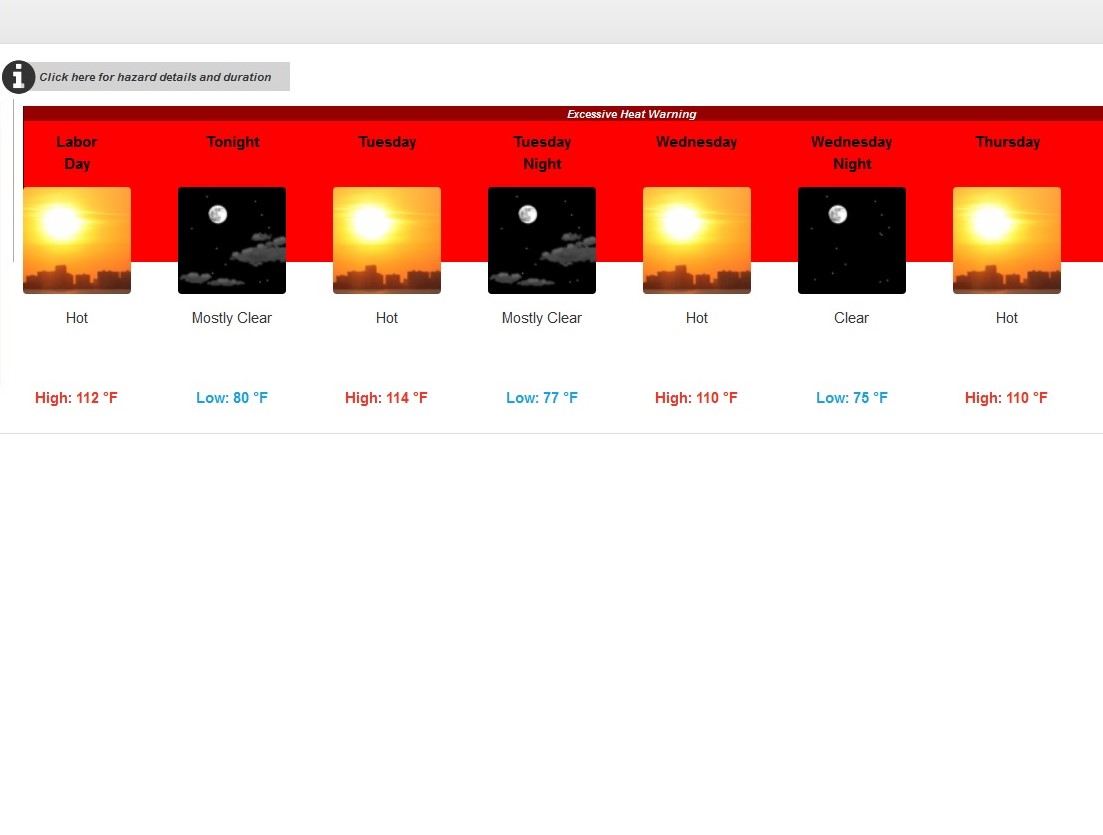Click Wednesday's hot sun forecast icon
Image resolution: width=1103 pixels, height=835 pixels.
697,240
